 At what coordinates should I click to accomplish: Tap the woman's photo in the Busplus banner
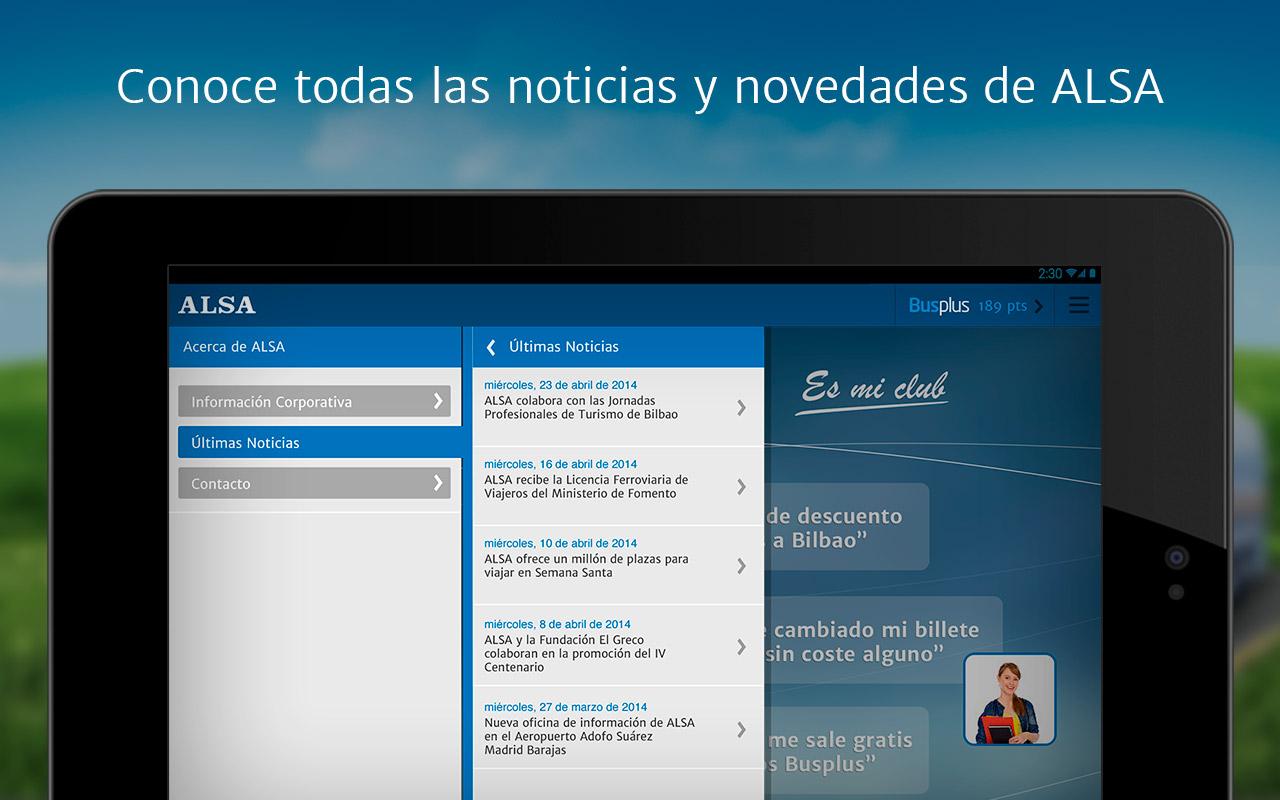(1008, 700)
